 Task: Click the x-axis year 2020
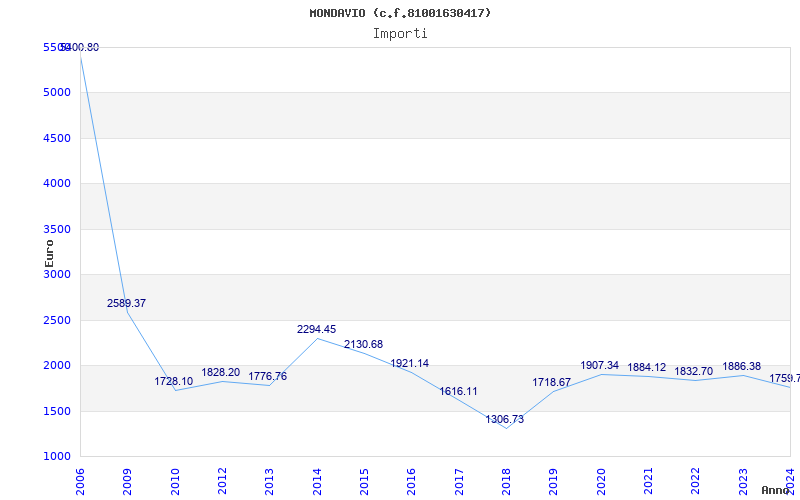click(601, 482)
